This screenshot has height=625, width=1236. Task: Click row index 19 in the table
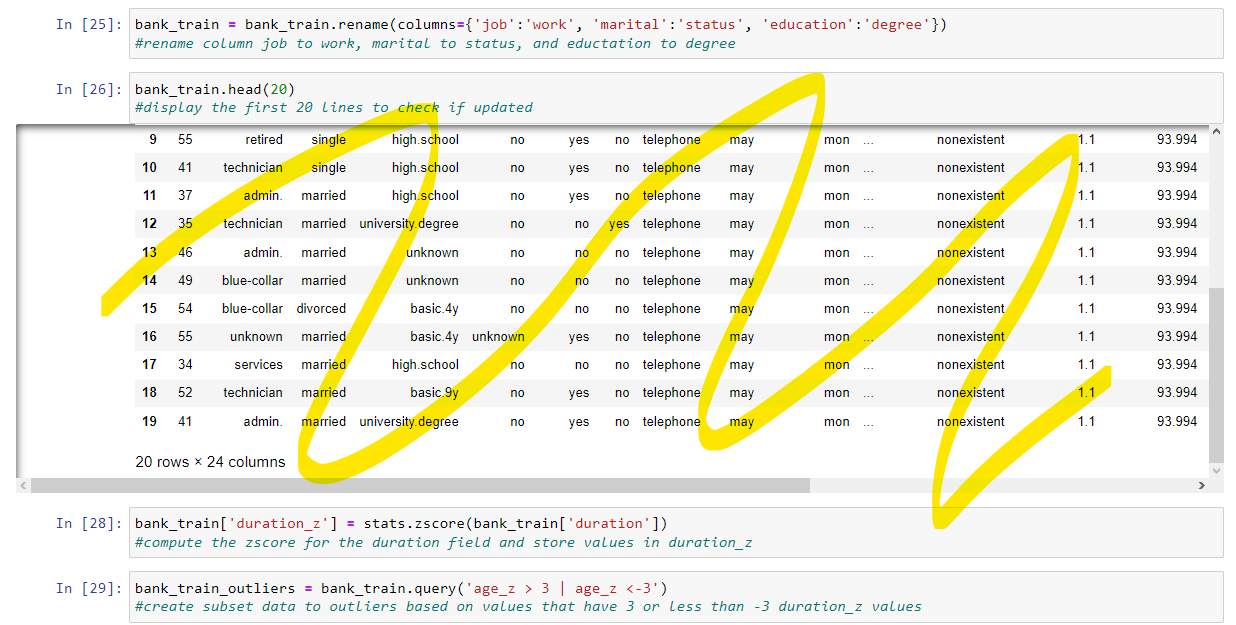click(149, 422)
